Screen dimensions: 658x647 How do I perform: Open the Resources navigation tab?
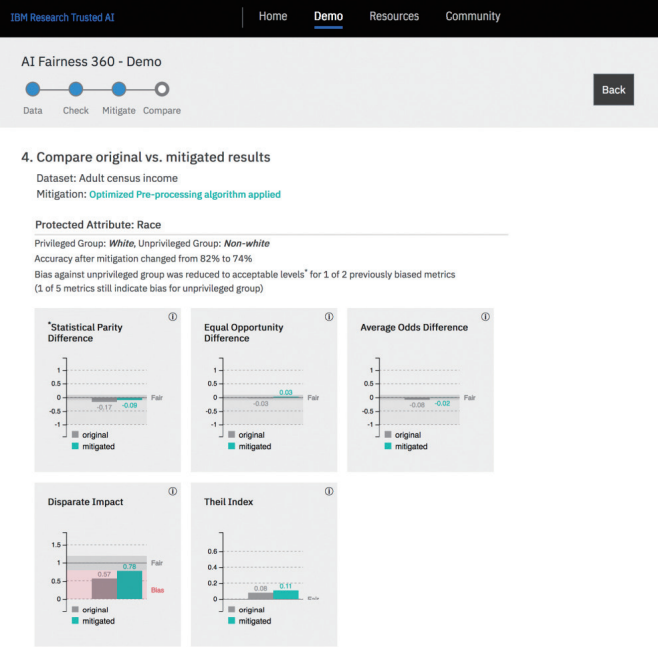point(394,16)
